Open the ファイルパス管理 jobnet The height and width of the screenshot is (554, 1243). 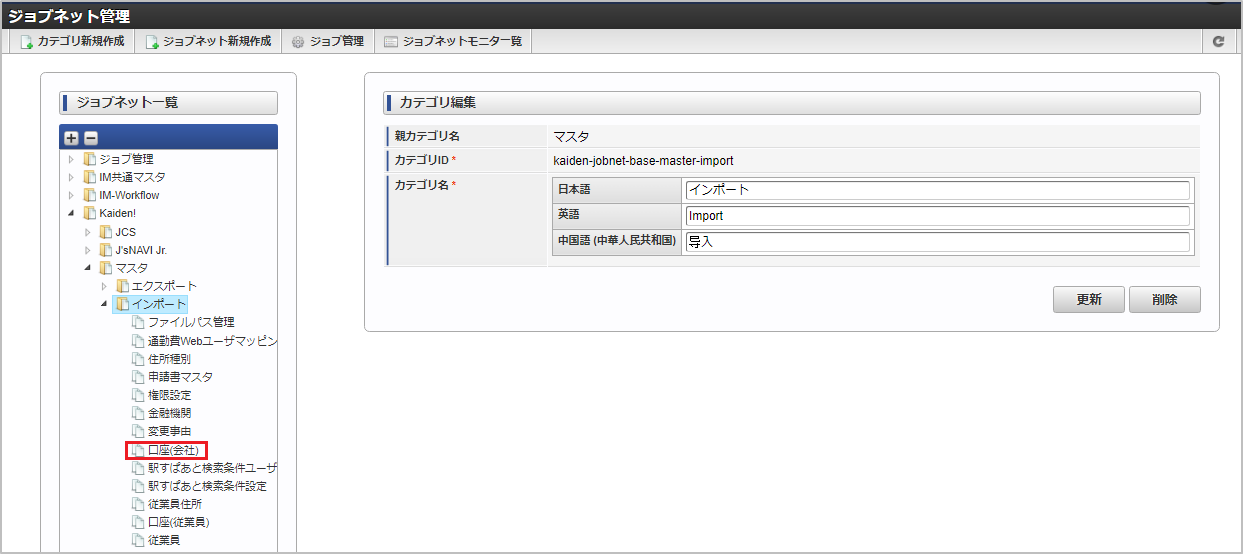[191, 322]
